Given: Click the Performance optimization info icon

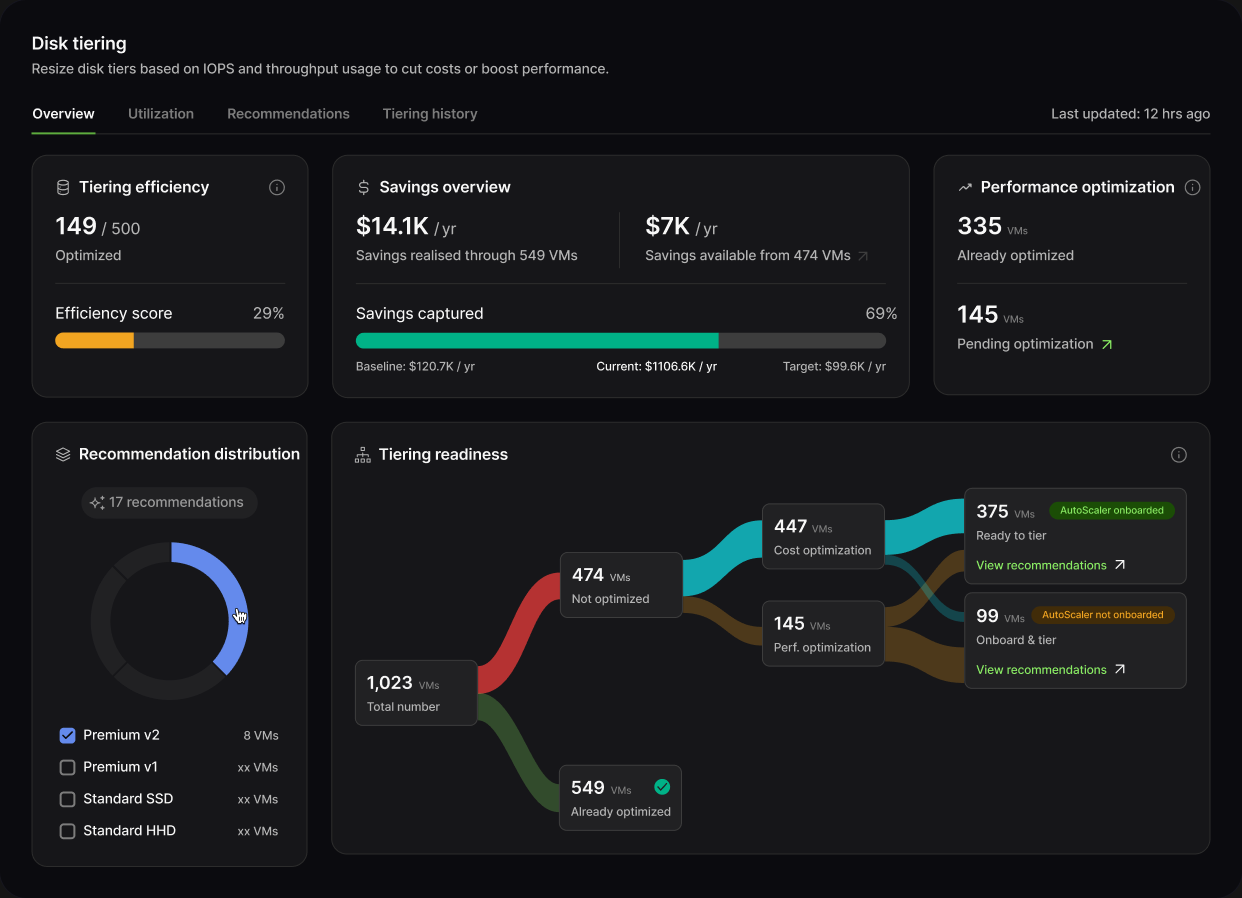Looking at the screenshot, I should pos(1192,187).
